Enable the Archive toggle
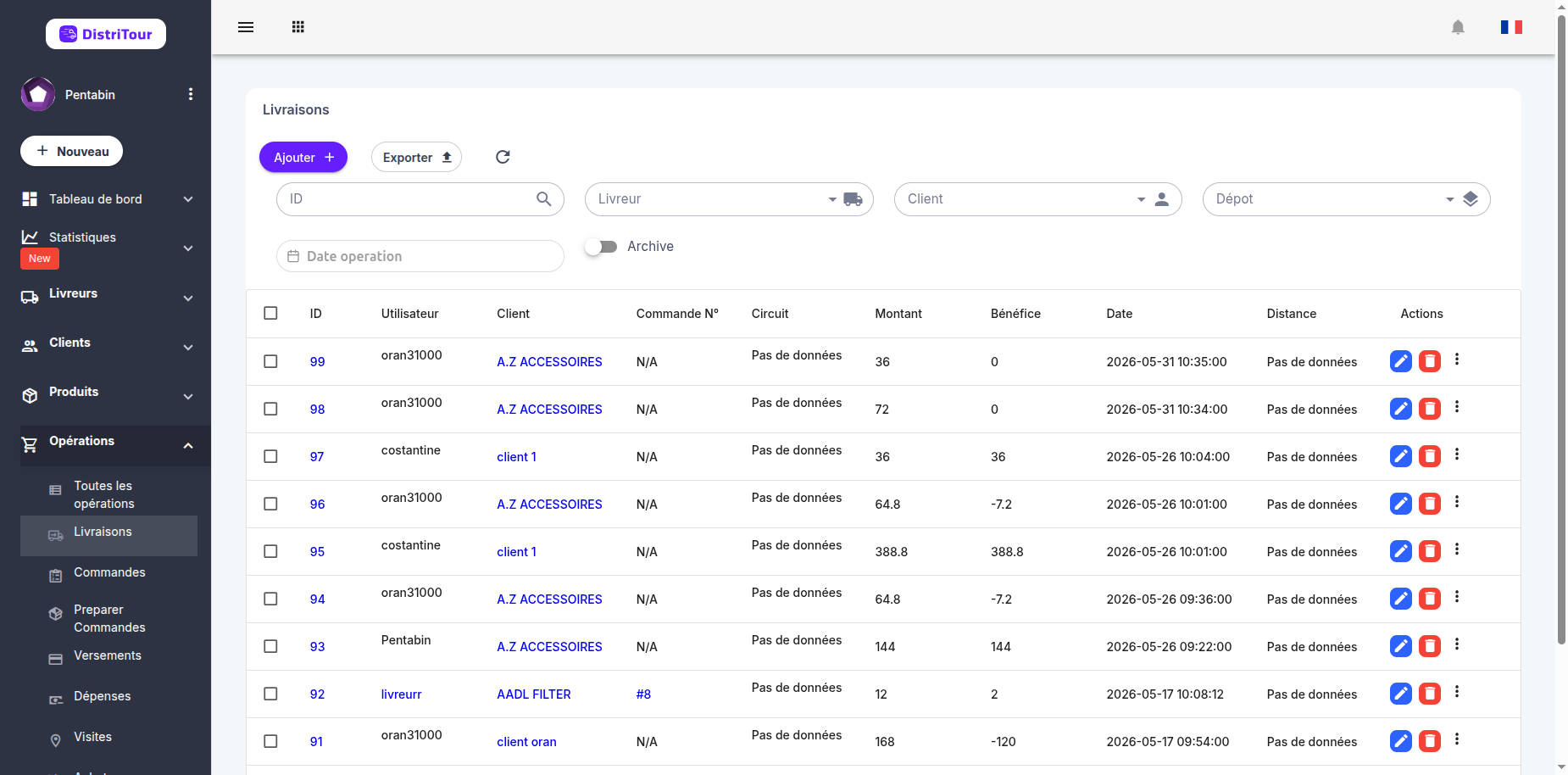The height and width of the screenshot is (775, 1568). click(602, 247)
